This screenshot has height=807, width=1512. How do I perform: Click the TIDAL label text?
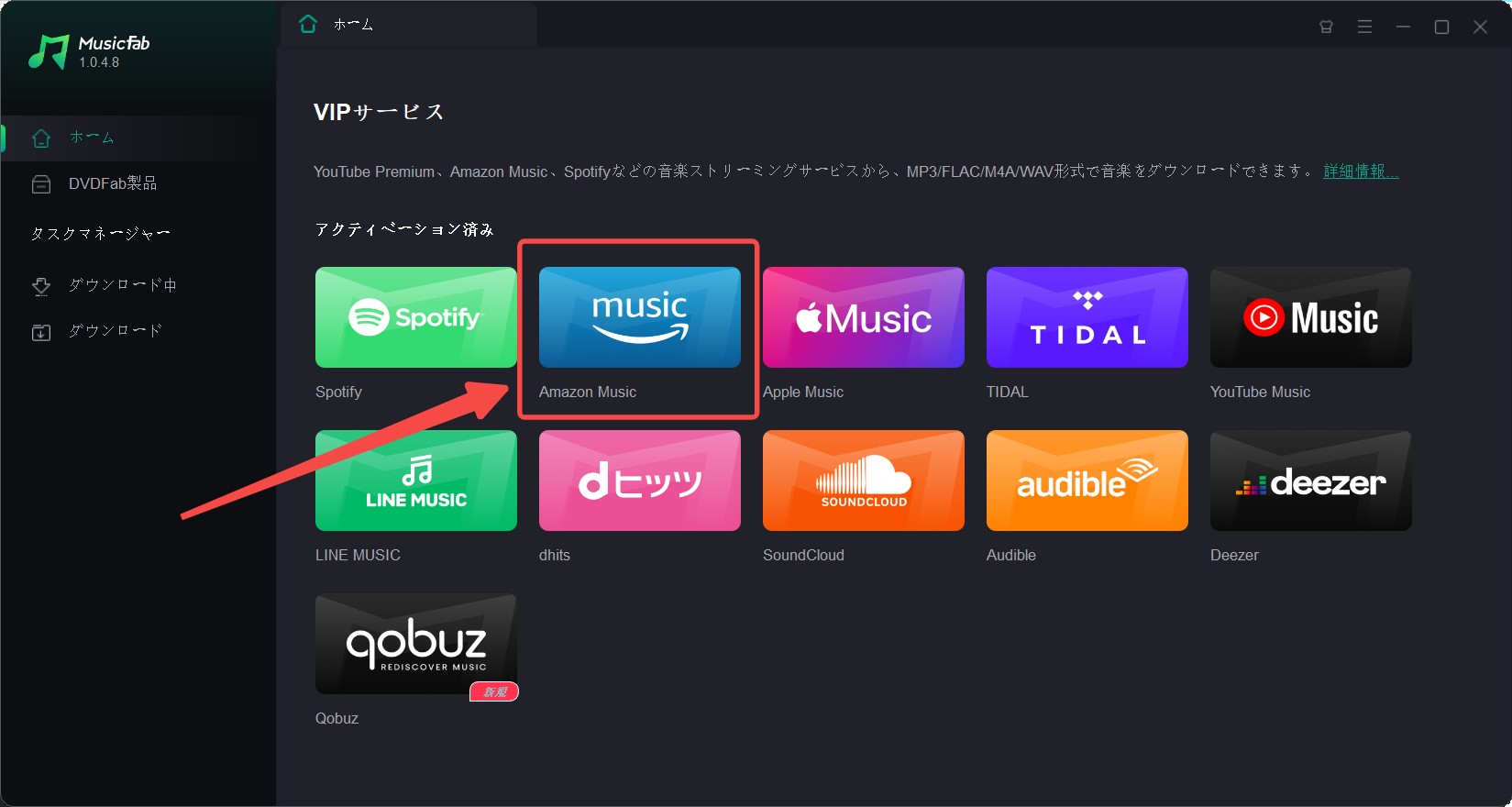[1008, 392]
